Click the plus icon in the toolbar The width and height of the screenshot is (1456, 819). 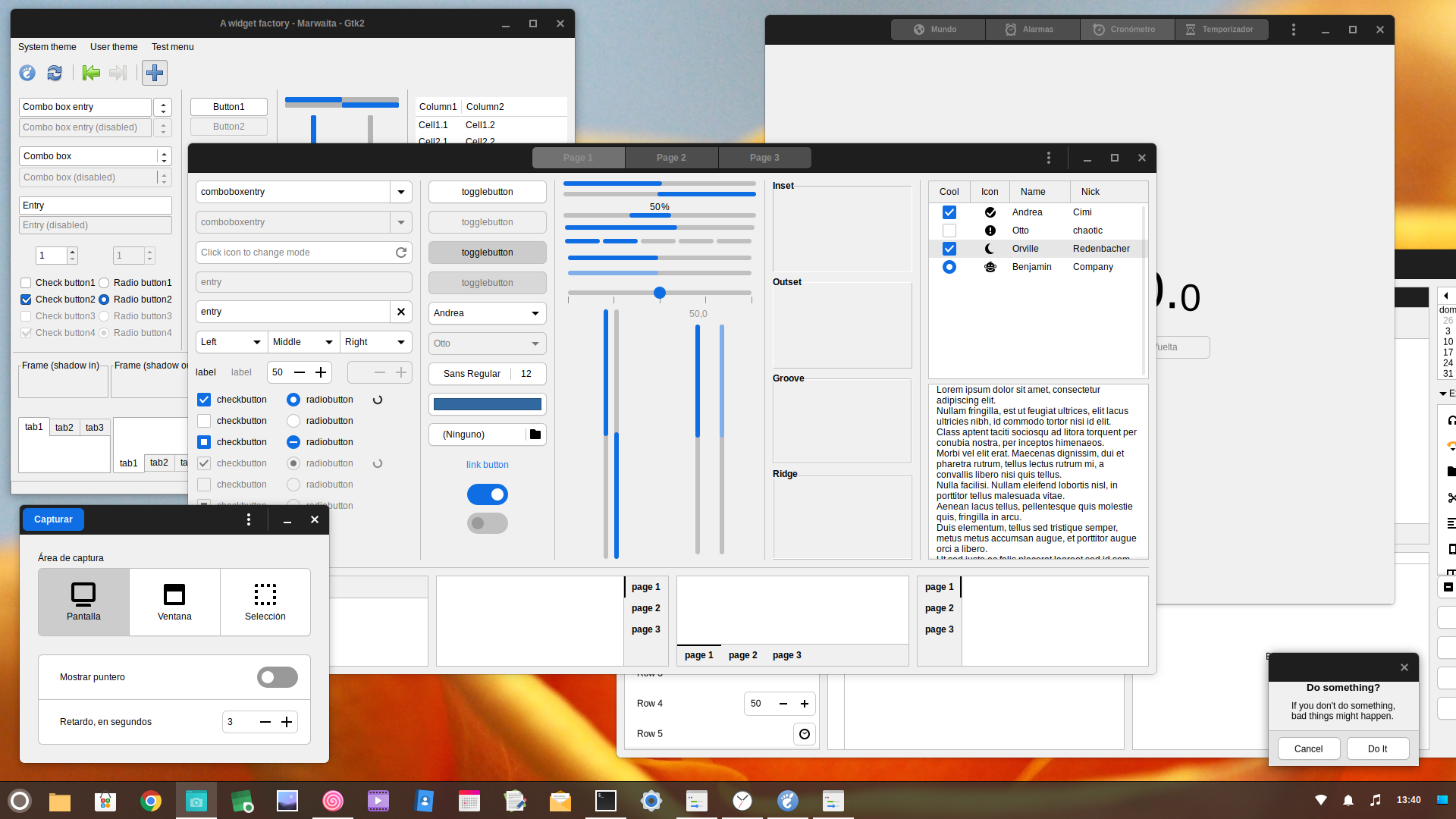coord(155,73)
